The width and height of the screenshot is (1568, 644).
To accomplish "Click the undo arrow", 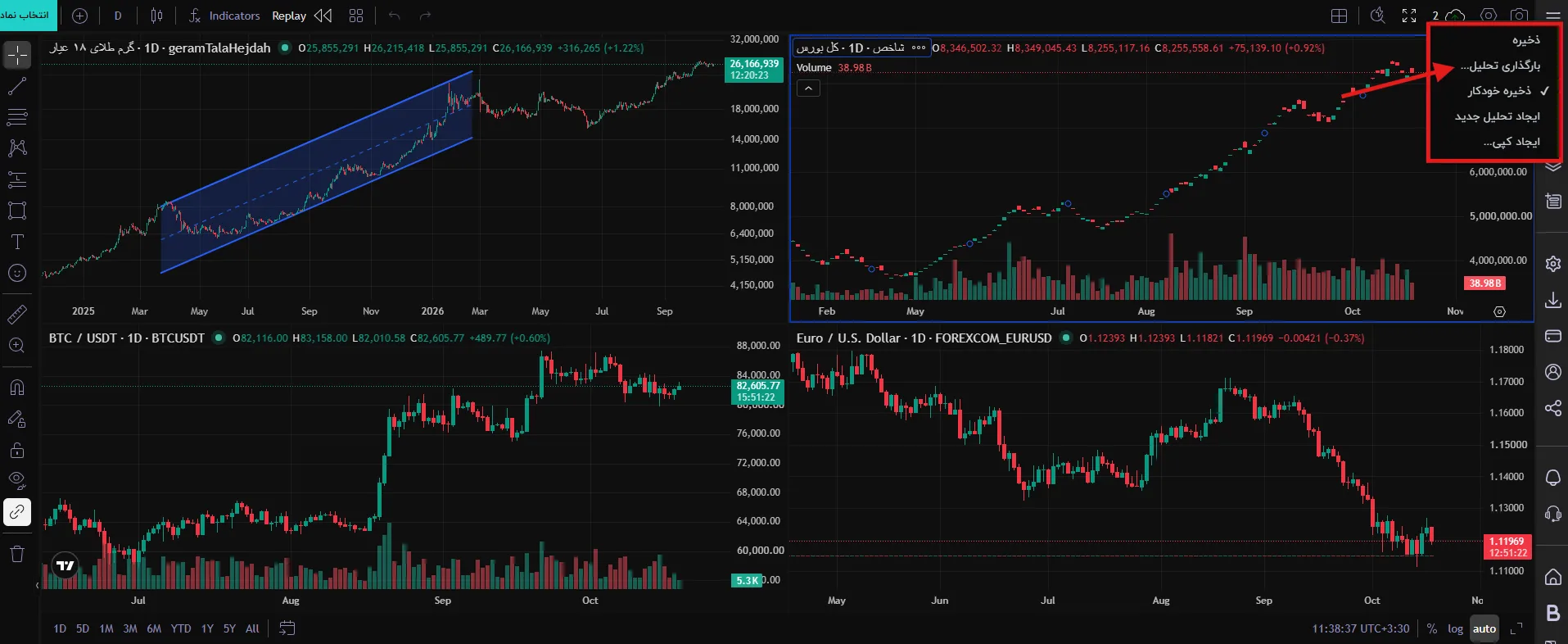I will [x=395, y=16].
